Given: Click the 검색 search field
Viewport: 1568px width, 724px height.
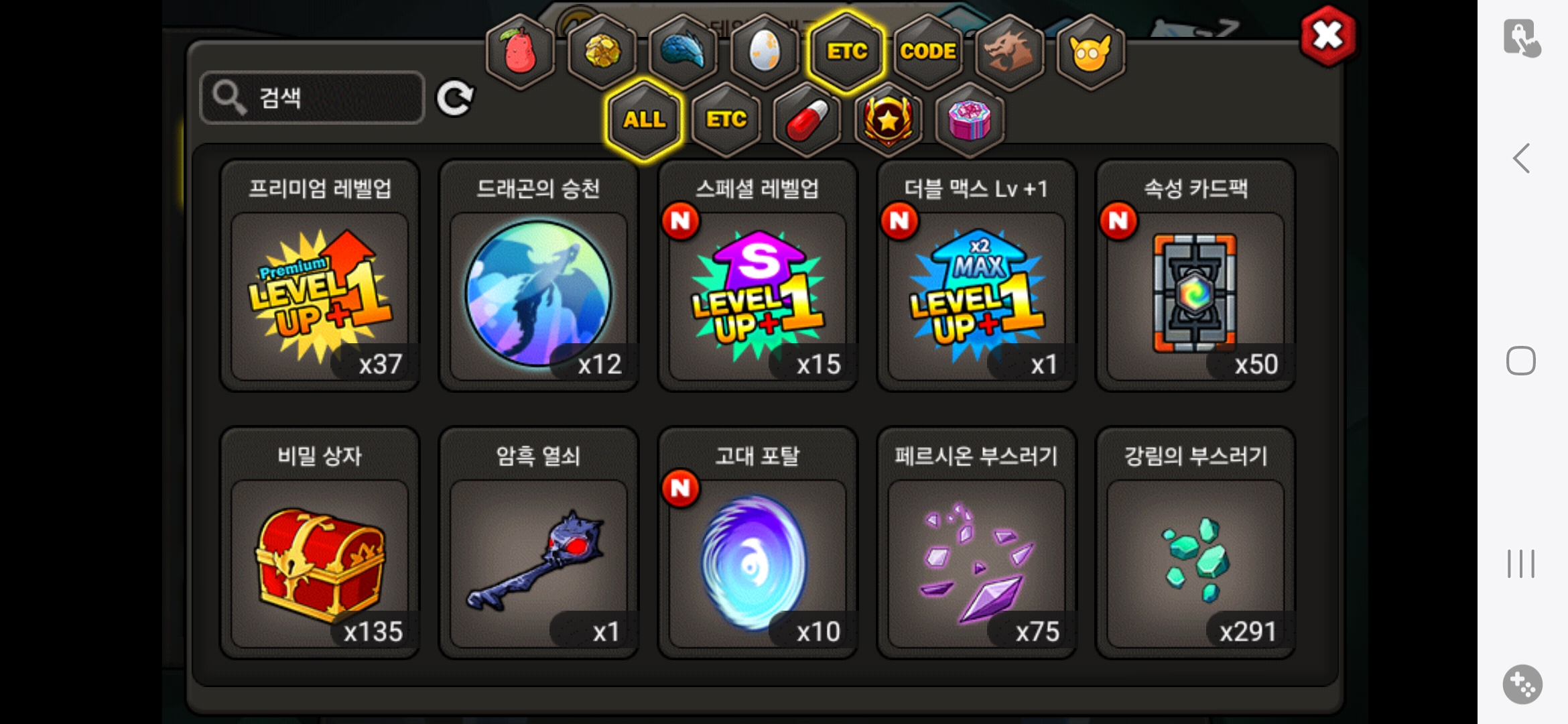Looking at the screenshot, I should pyautogui.click(x=312, y=98).
